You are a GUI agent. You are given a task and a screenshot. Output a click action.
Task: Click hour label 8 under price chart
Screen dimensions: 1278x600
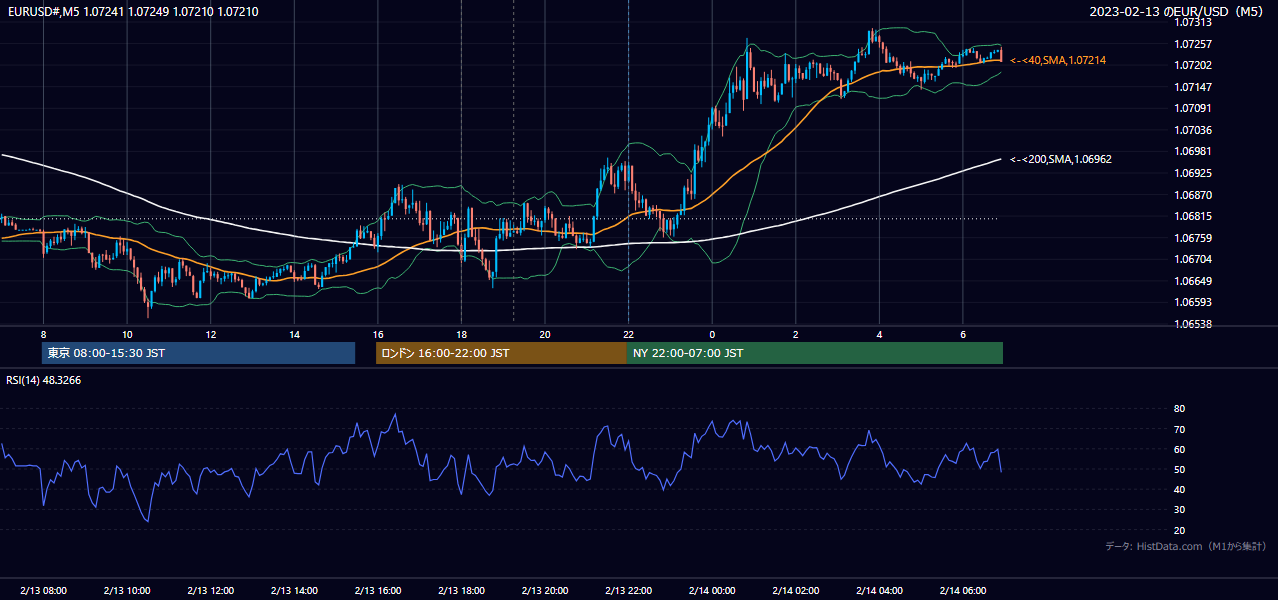43,334
